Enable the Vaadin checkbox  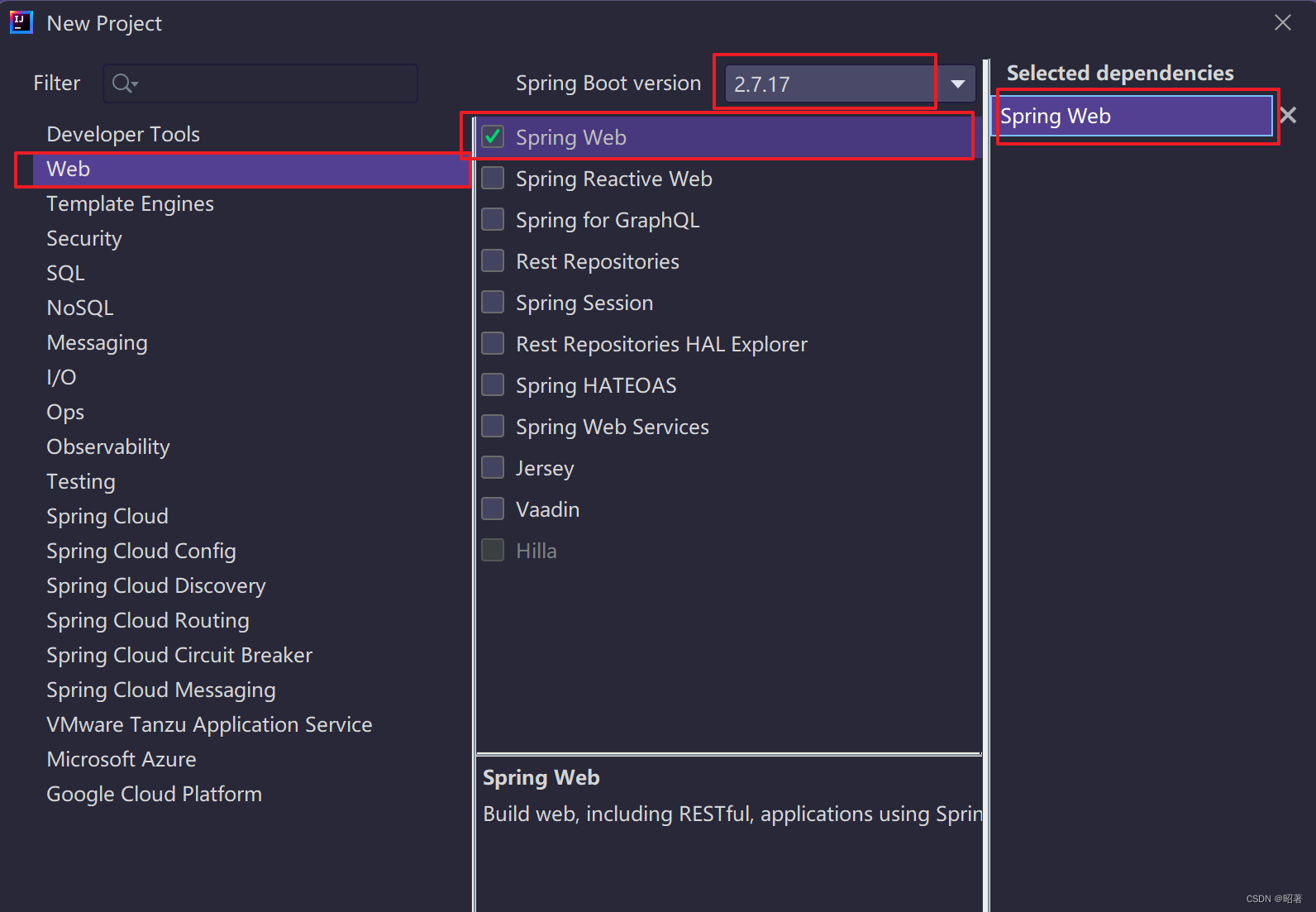pos(493,509)
